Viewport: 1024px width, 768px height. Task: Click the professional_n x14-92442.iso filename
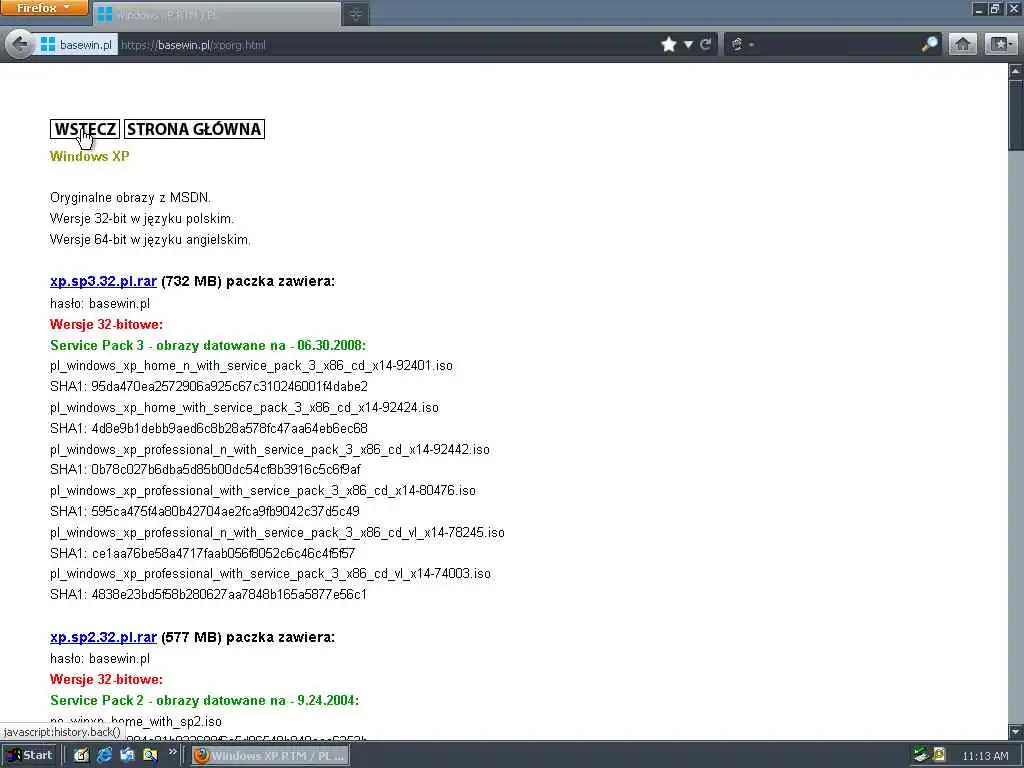270,449
